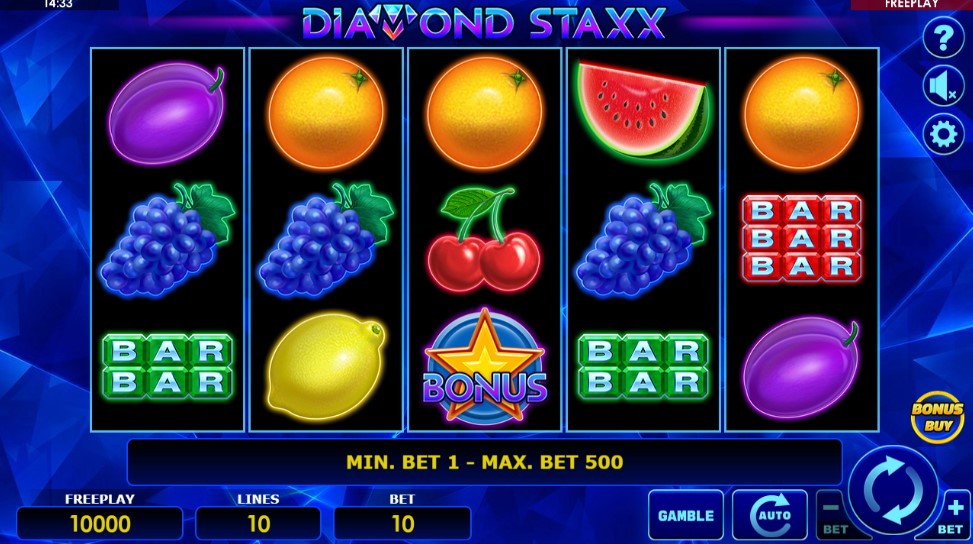The image size is (973, 544).
Task: Open the help question mark icon
Action: click(943, 38)
